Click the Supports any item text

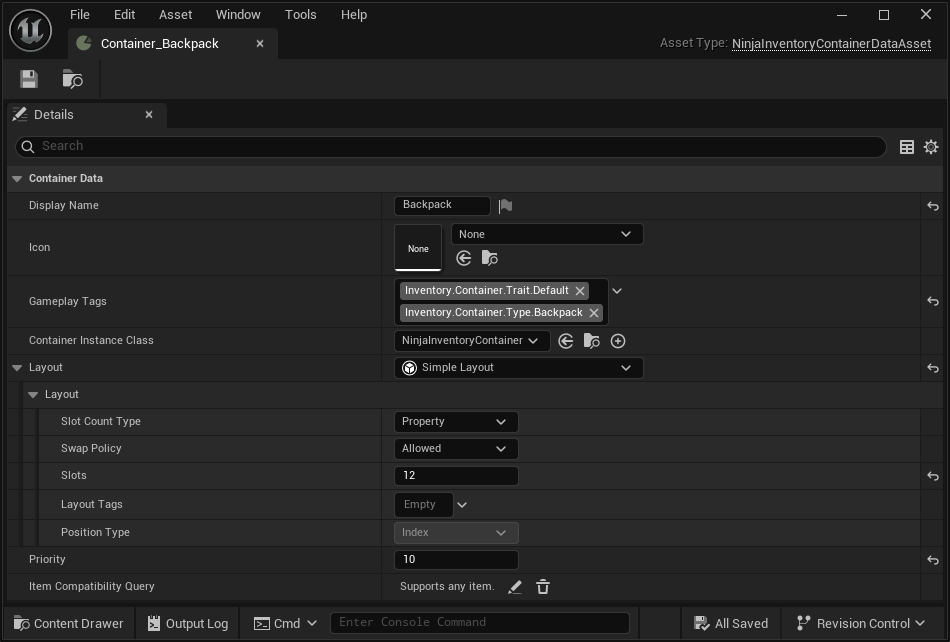tap(447, 587)
